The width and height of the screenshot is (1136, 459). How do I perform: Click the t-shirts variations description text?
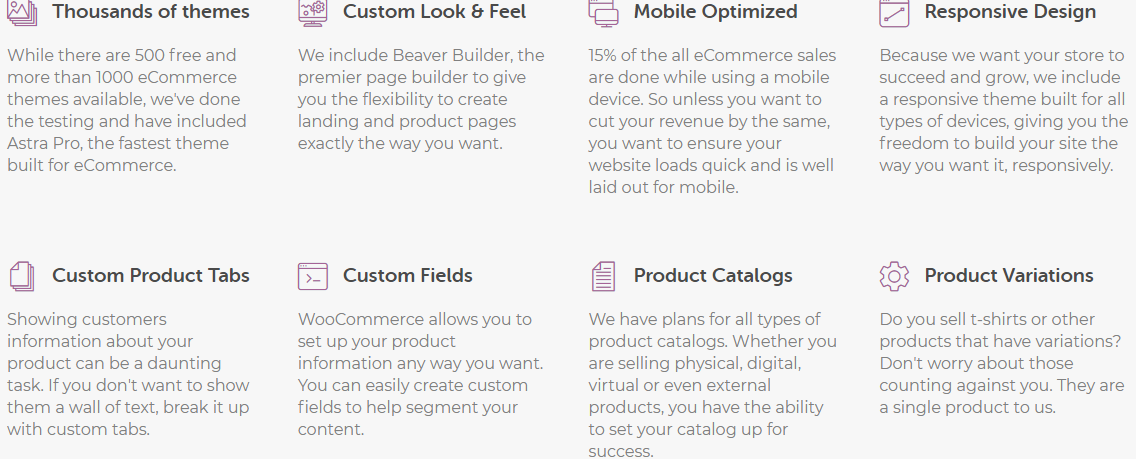[x=1001, y=363]
